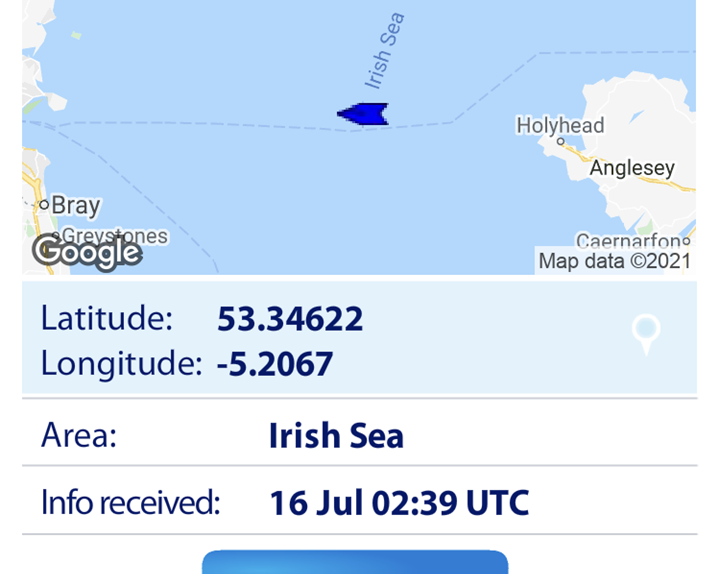Click the green park patch near the map's upper-left coast

[76, 35]
